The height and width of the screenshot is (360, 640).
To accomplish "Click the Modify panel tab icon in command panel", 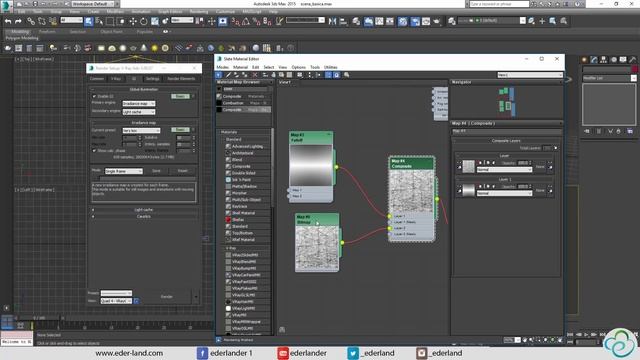I will pos(594,60).
